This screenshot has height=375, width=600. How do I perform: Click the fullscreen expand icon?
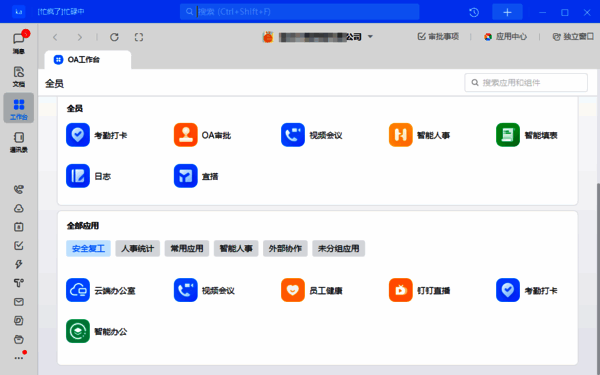pyautogui.click(x=139, y=37)
